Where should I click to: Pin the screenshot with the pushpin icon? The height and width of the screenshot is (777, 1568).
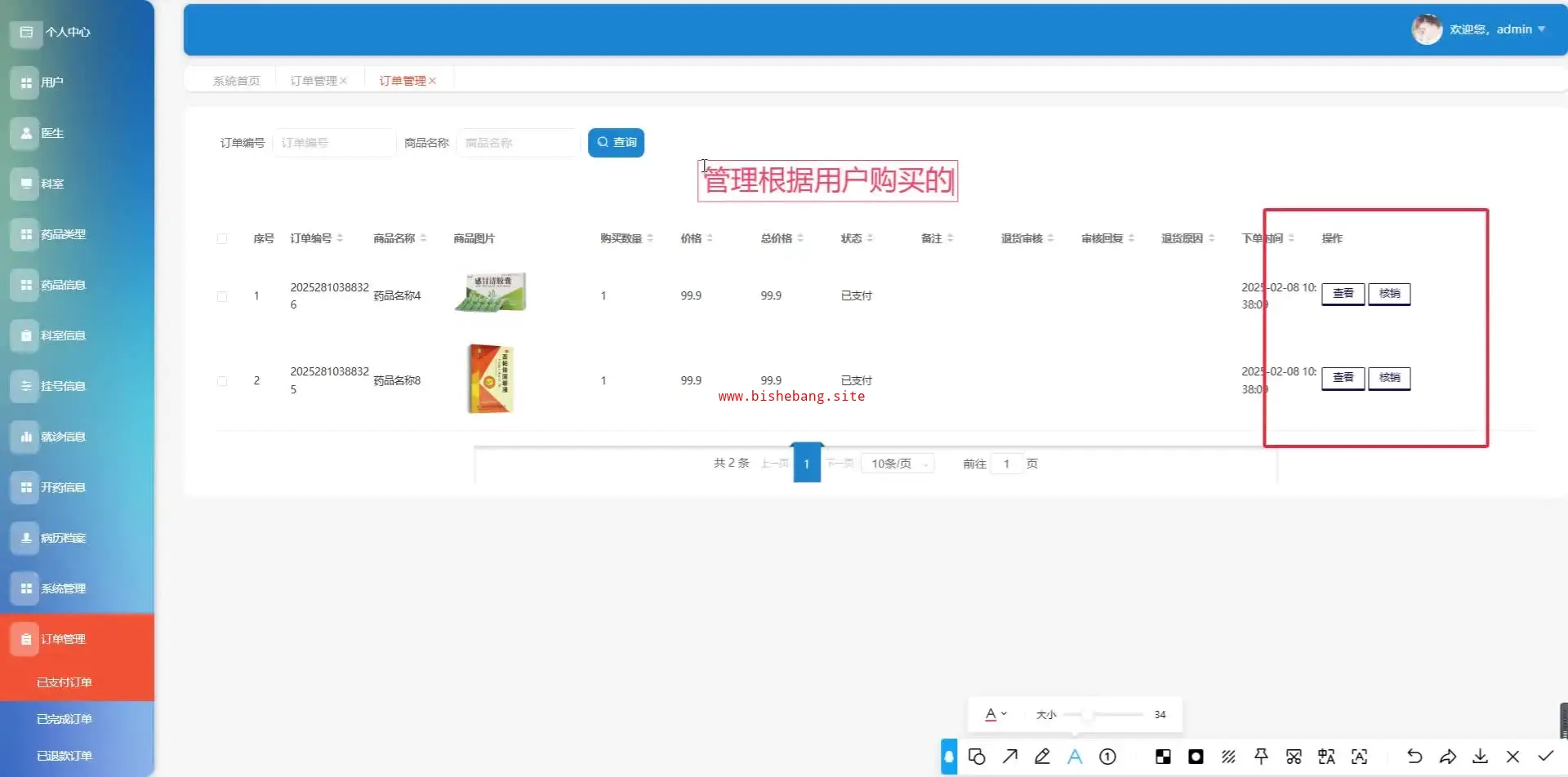pos(1261,757)
